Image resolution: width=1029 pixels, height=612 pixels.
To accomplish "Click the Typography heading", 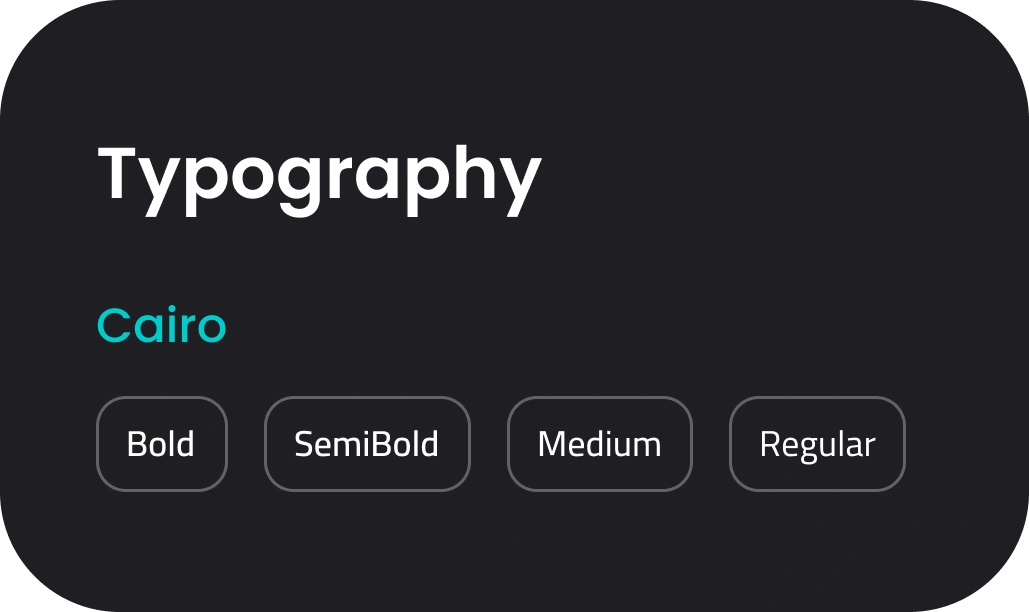I will (320, 180).
